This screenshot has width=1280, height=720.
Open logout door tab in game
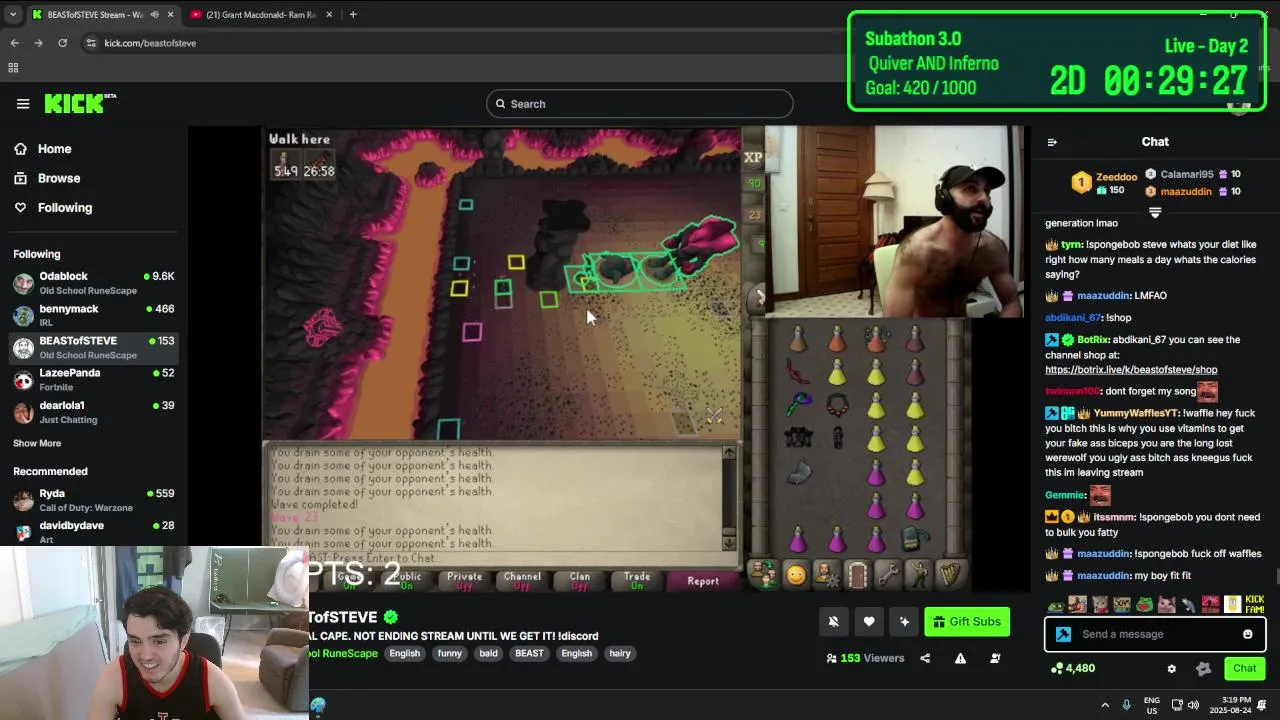[x=857, y=574]
